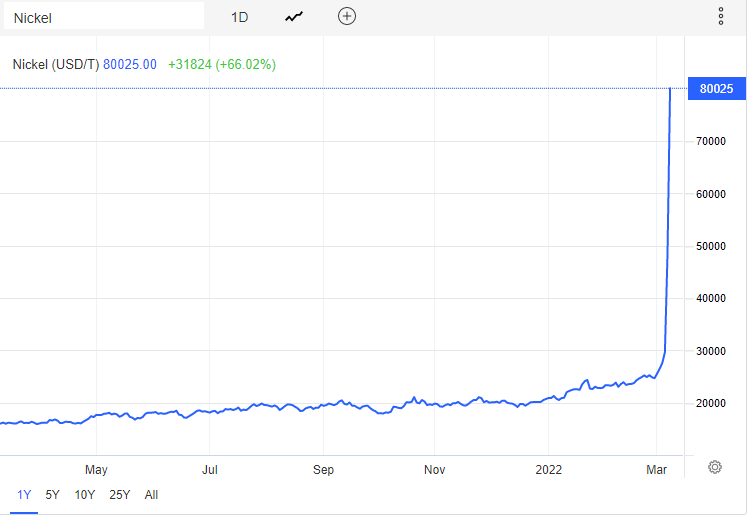Click the 40000 axis label
The image size is (749, 516).
711,298
